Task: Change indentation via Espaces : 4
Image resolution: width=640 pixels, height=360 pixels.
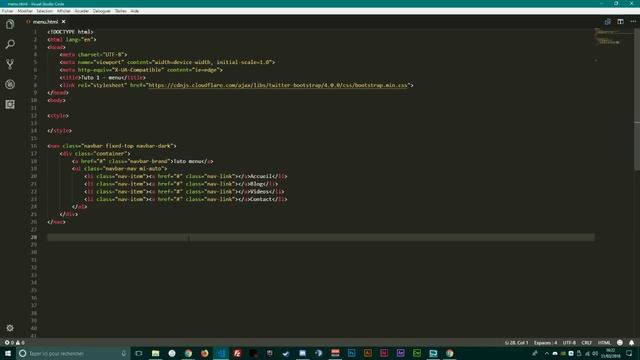Action: pyautogui.click(x=545, y=342)
